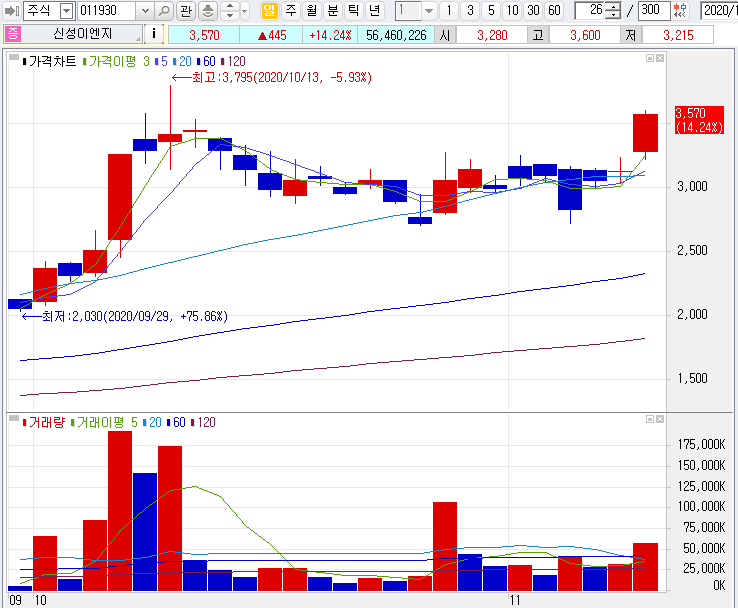Select the 30 interval preset button
Viewport: 738px width, 608px height.
(x=533, y=10)
